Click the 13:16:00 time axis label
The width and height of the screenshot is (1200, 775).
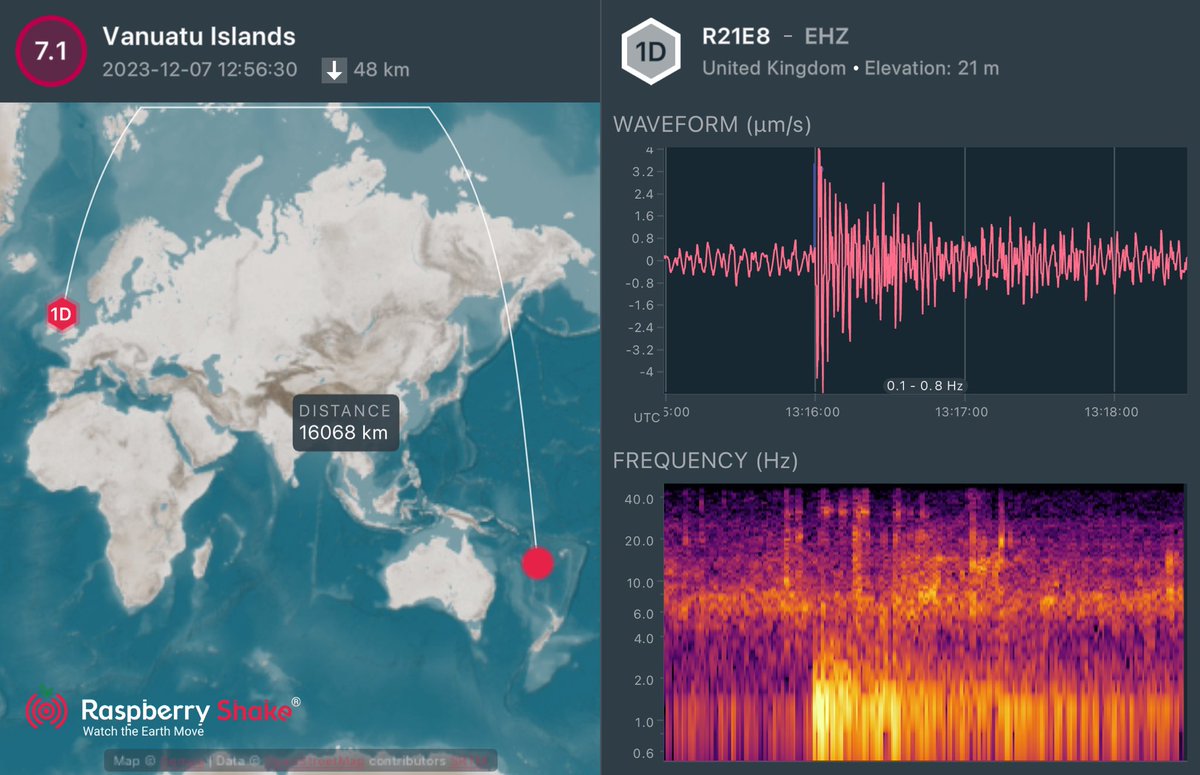pos(813,411)
